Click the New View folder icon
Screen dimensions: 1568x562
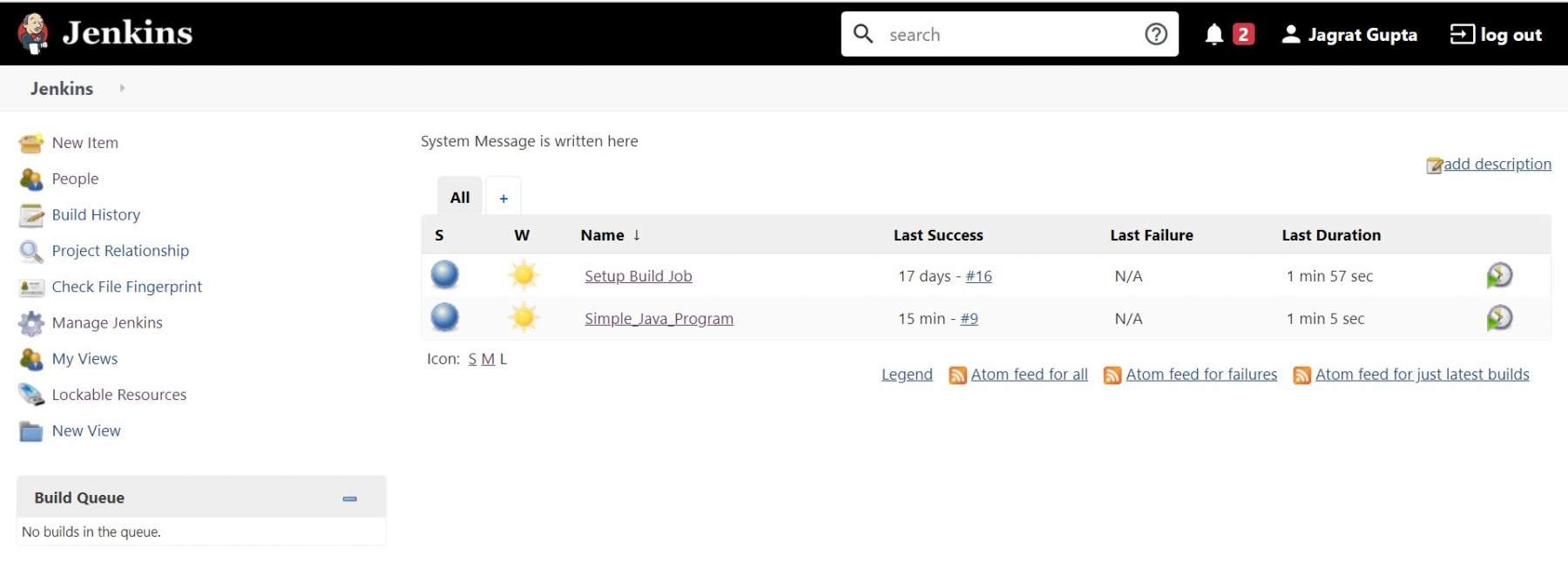[31, 431]
